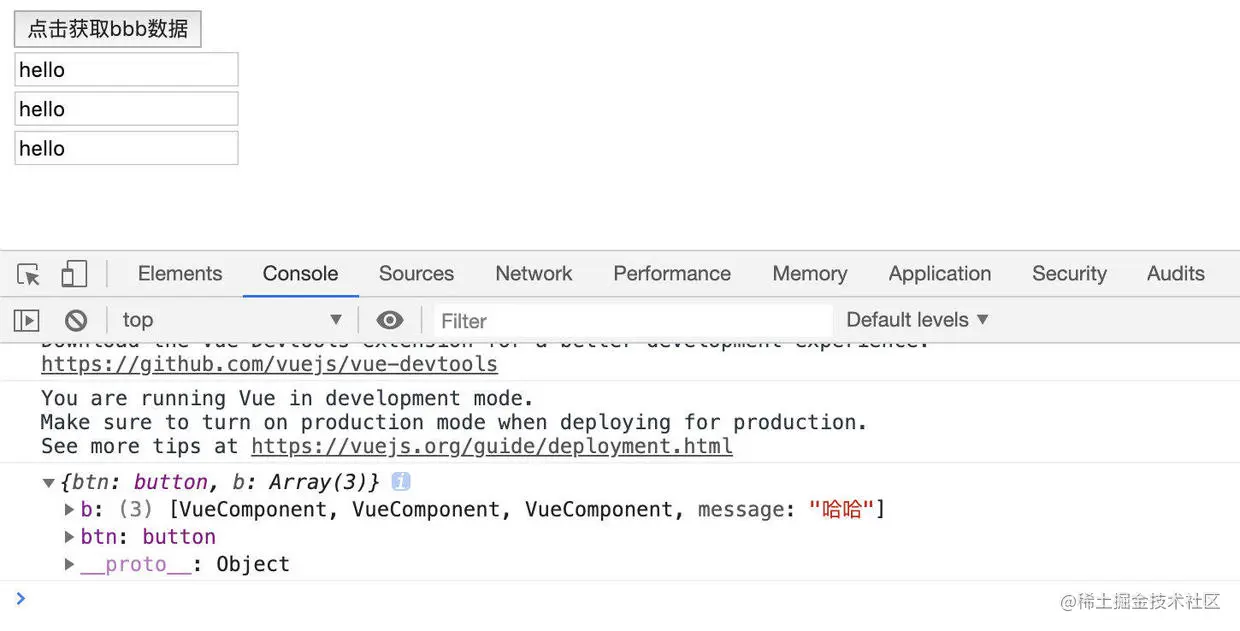1240x631 pixels.
Task: Open the Audits tab
Action: coord(1176,273)
